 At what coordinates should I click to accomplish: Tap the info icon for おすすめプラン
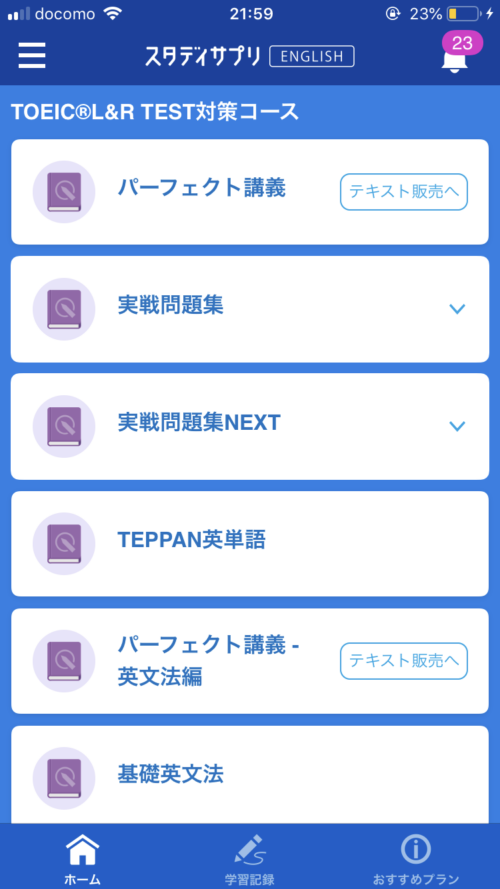416,849
